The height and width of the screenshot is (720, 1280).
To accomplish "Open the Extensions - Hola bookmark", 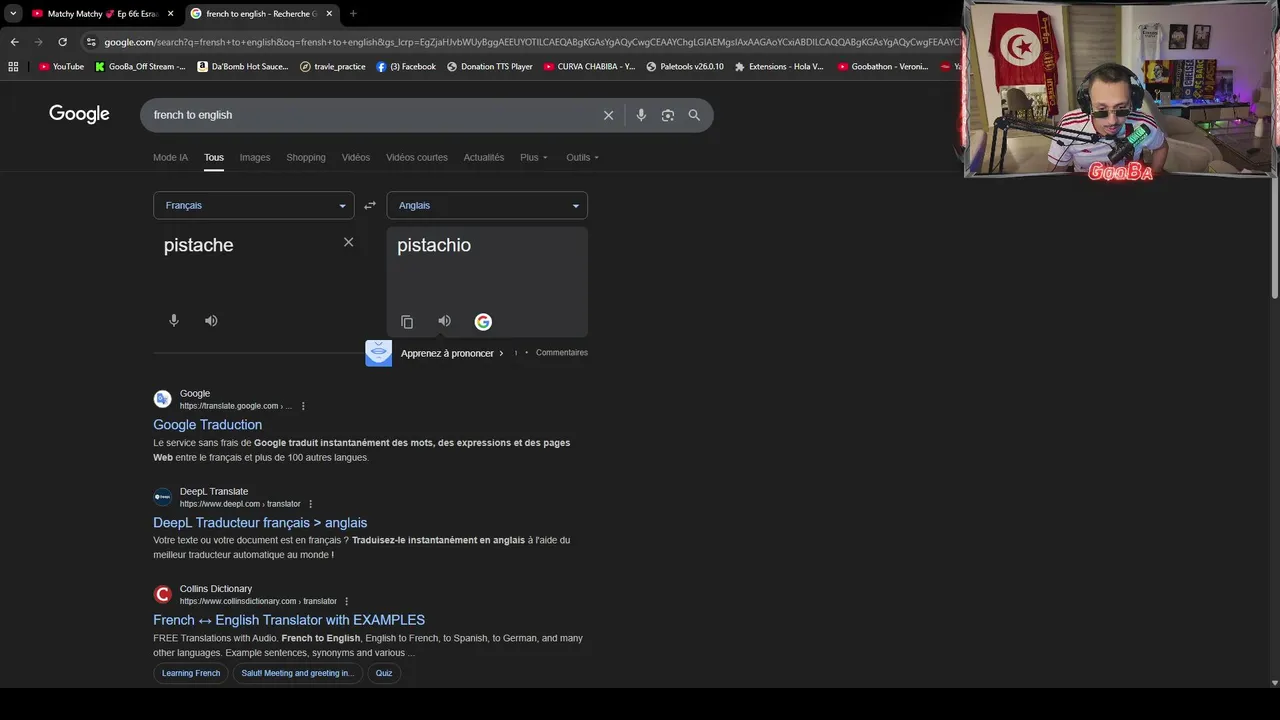I will [x=779, y=67].
